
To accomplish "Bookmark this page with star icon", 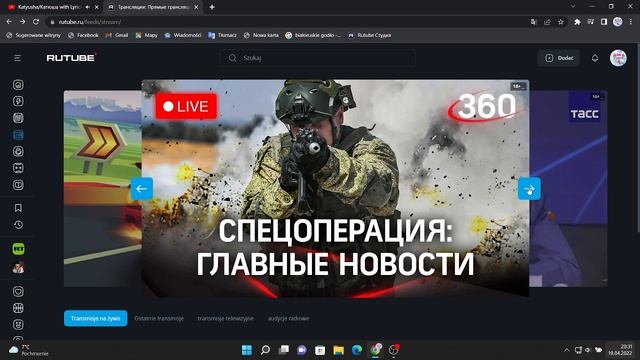I will tap(560, 22).
